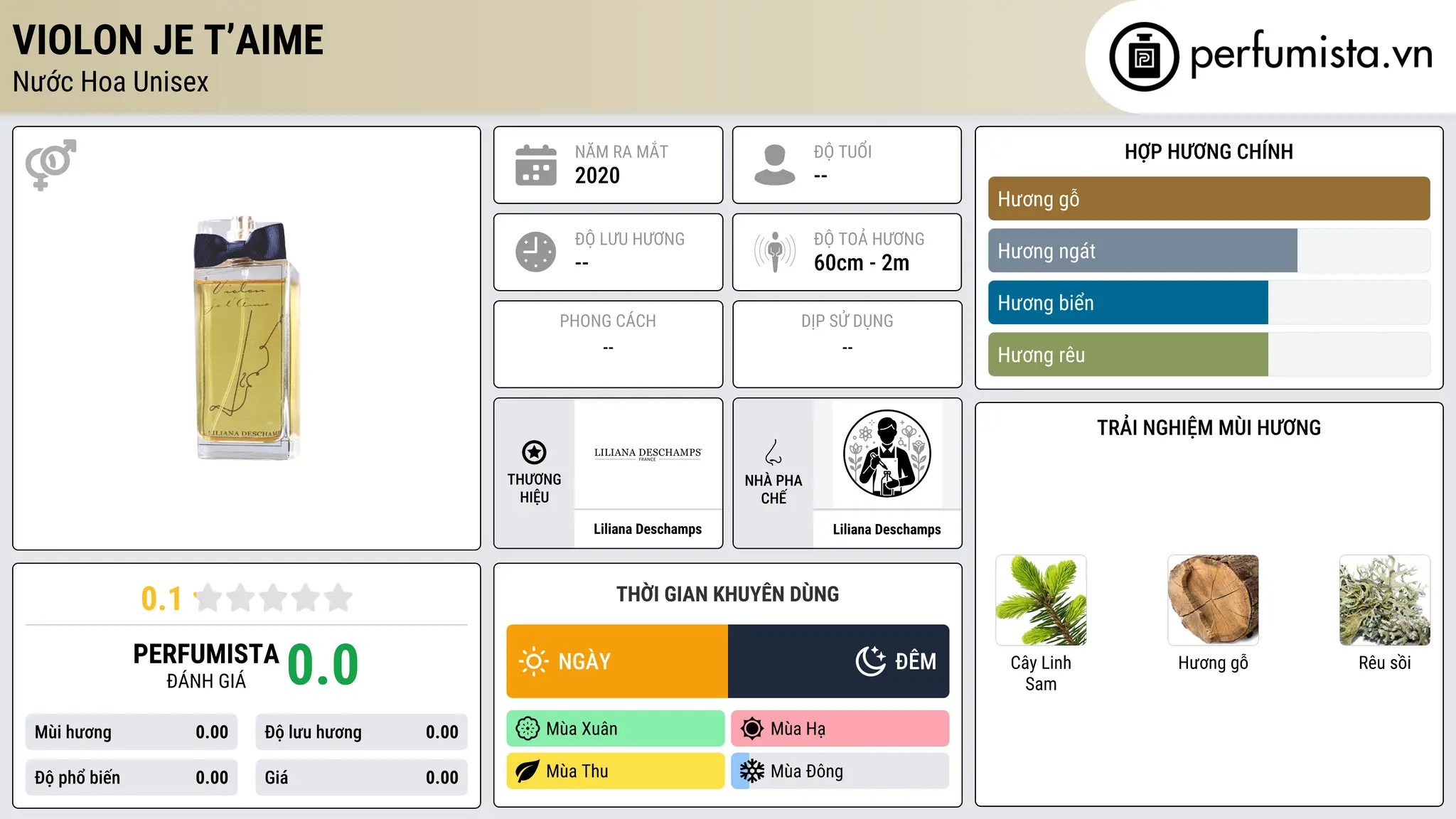Click the calendar icon beside Năm ra mắt

click(x=536, y=165)
